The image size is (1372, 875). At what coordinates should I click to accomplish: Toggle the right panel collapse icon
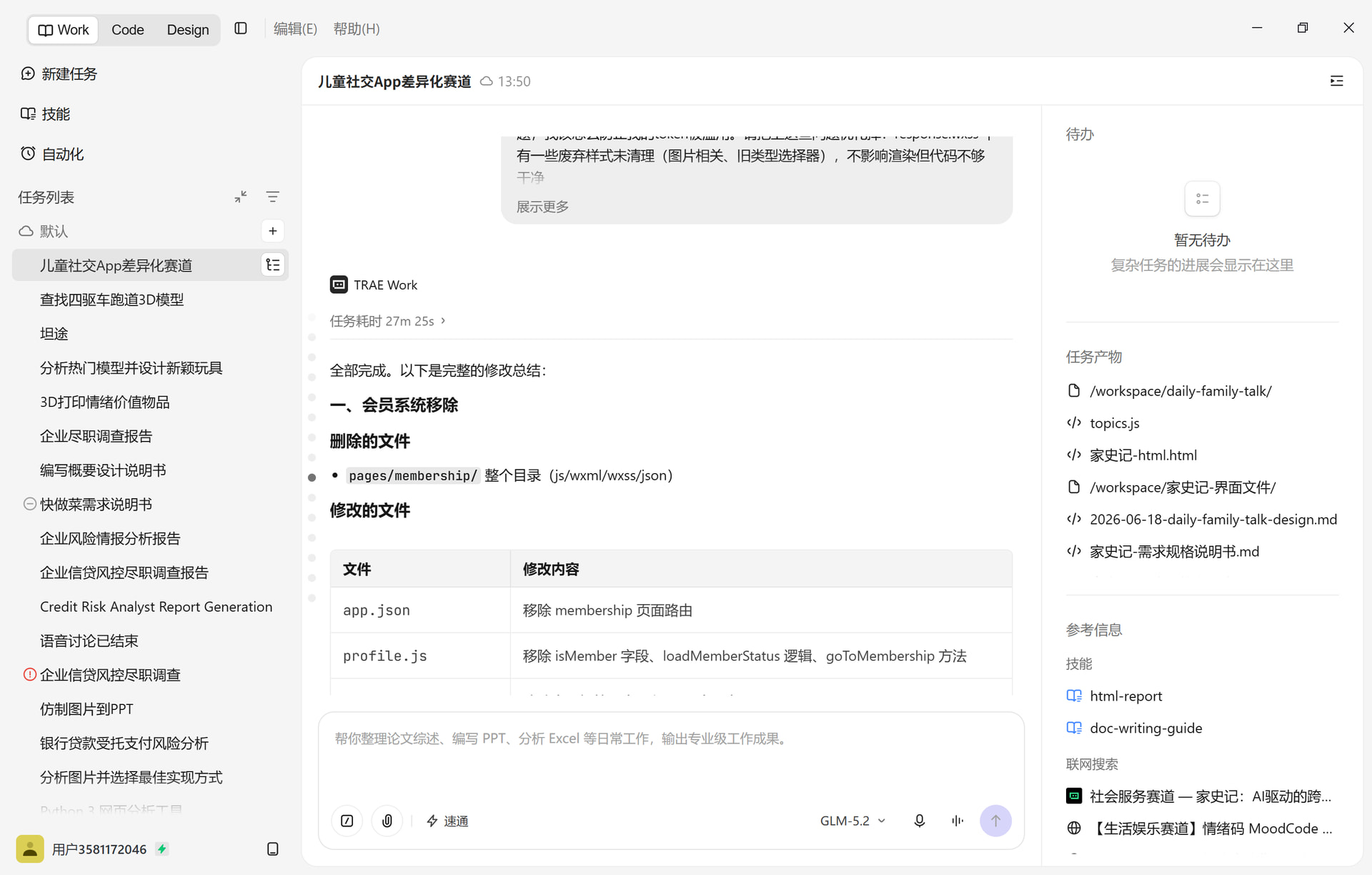click(1337, 81)
